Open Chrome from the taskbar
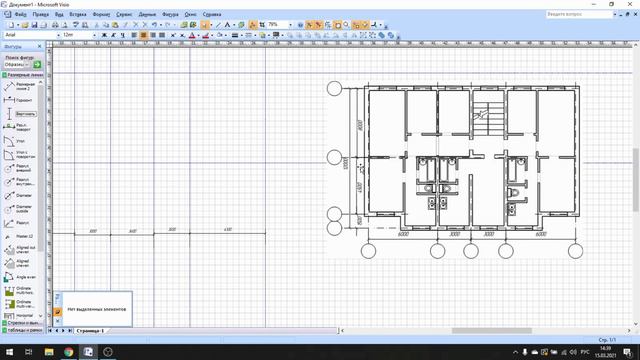Screen dimensions: 640x360 coord(69,352)
